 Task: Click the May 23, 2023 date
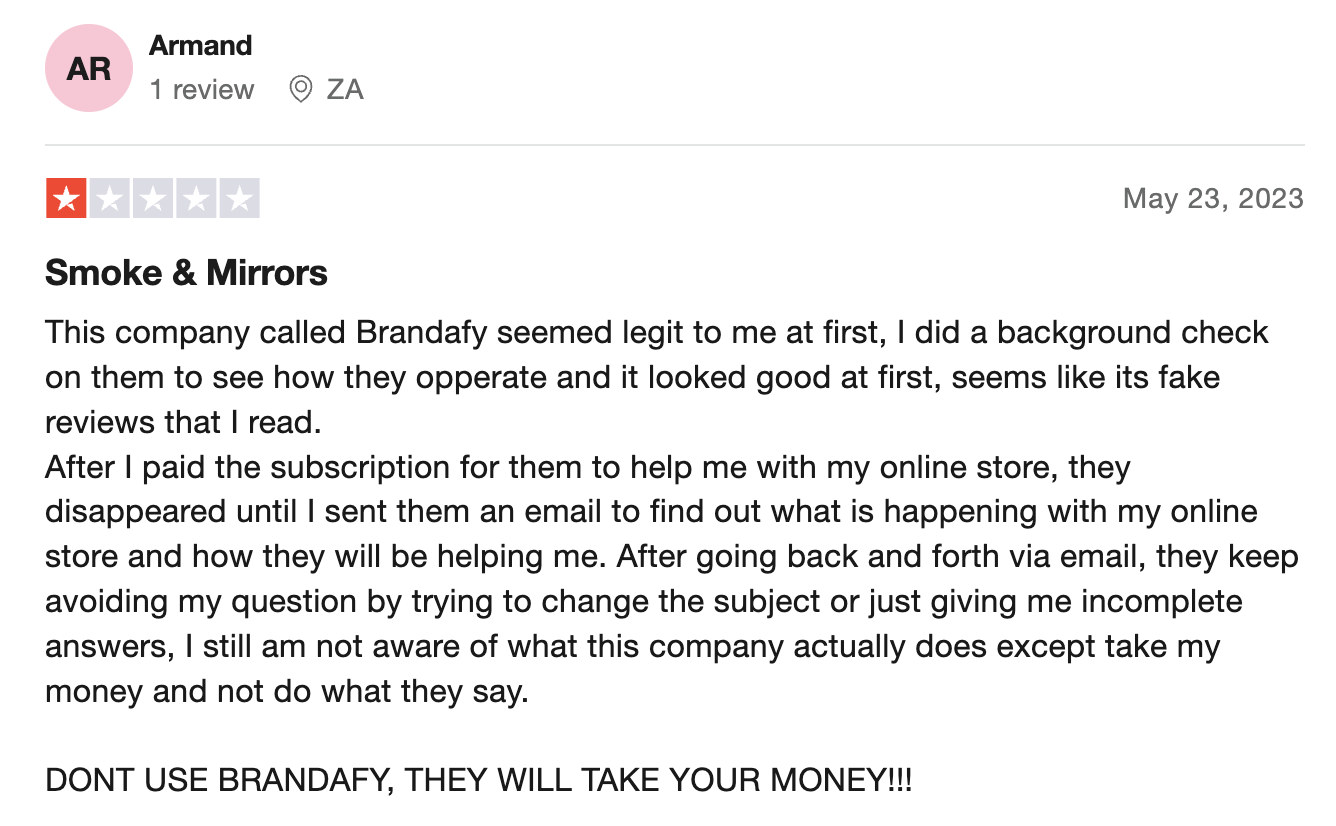1213,198
